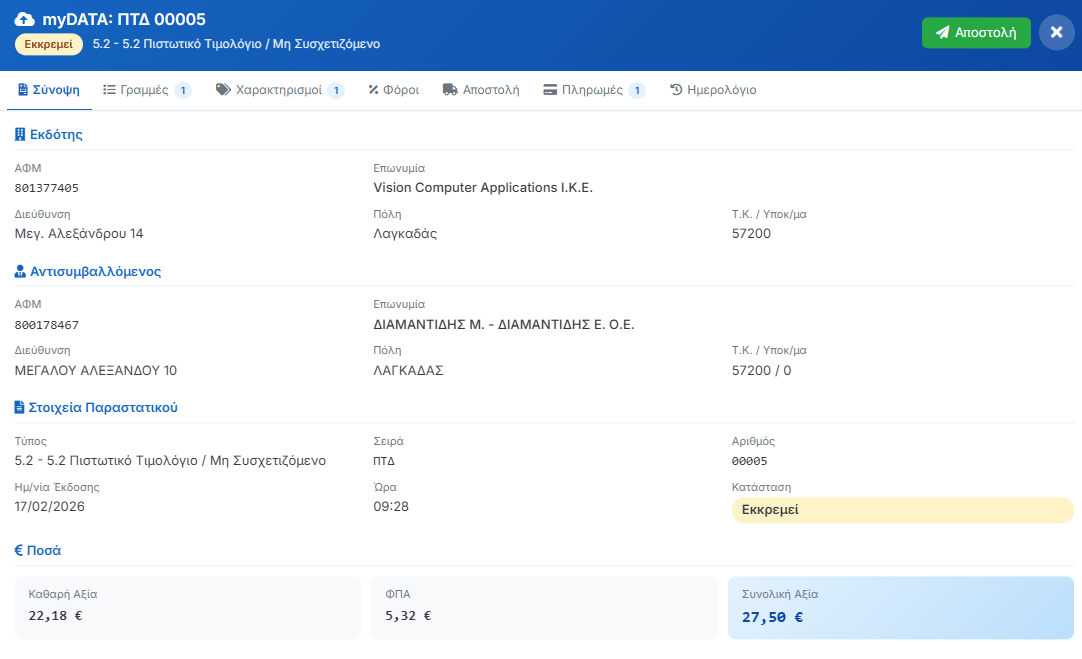The image size is (1082, 659).
Task: Click the Συνολική Αξία 27,50 € card
Action: (x=900, y=607)
